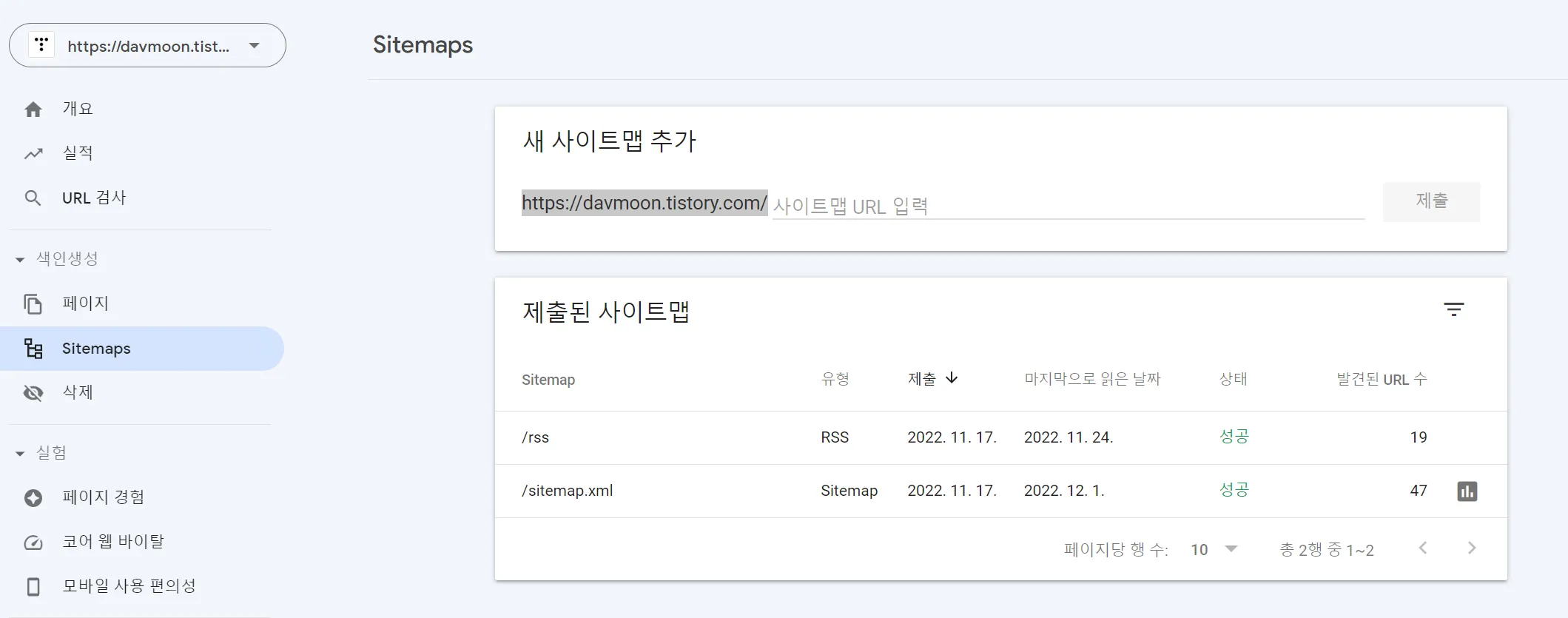Open the 코어 웹 바이탈 gauge icon
The image size is (1568, 618).
click(33, 541)
